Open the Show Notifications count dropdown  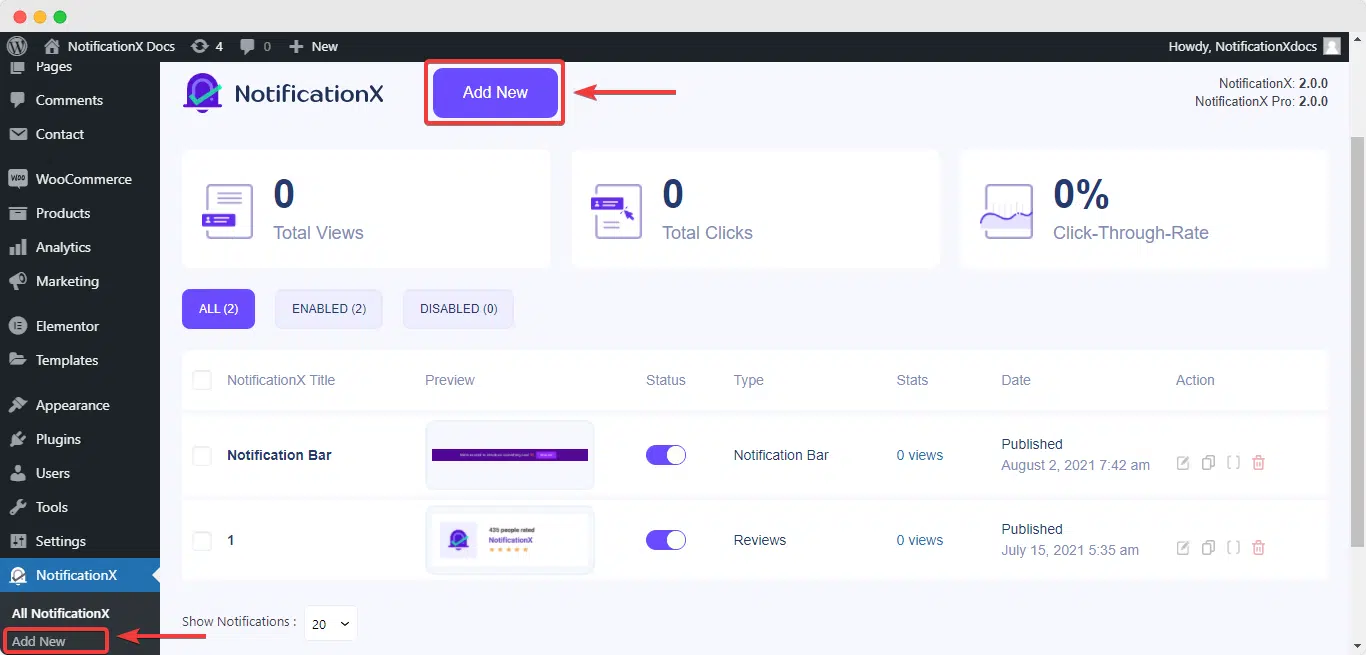(x=330, y=623)
